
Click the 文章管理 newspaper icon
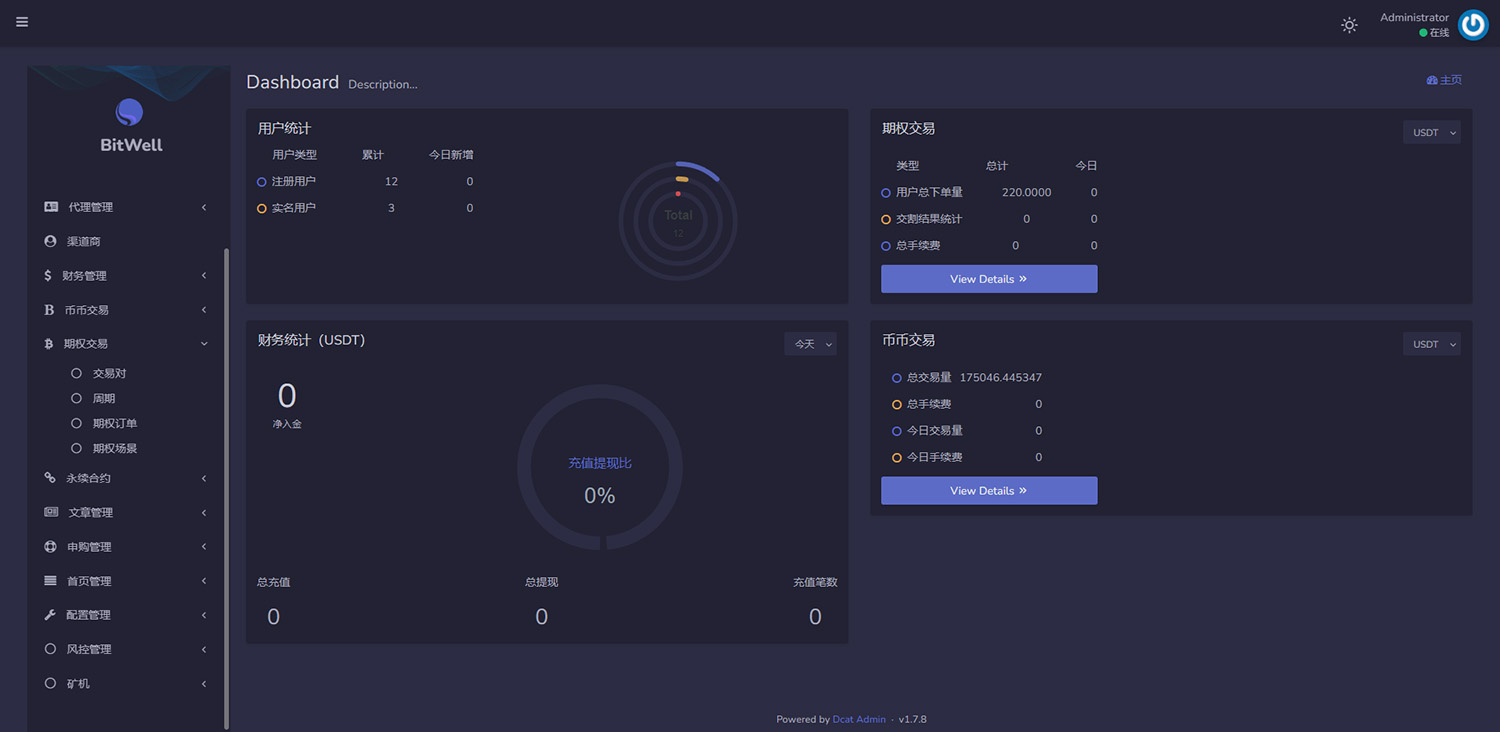click(x=51, y=512)
